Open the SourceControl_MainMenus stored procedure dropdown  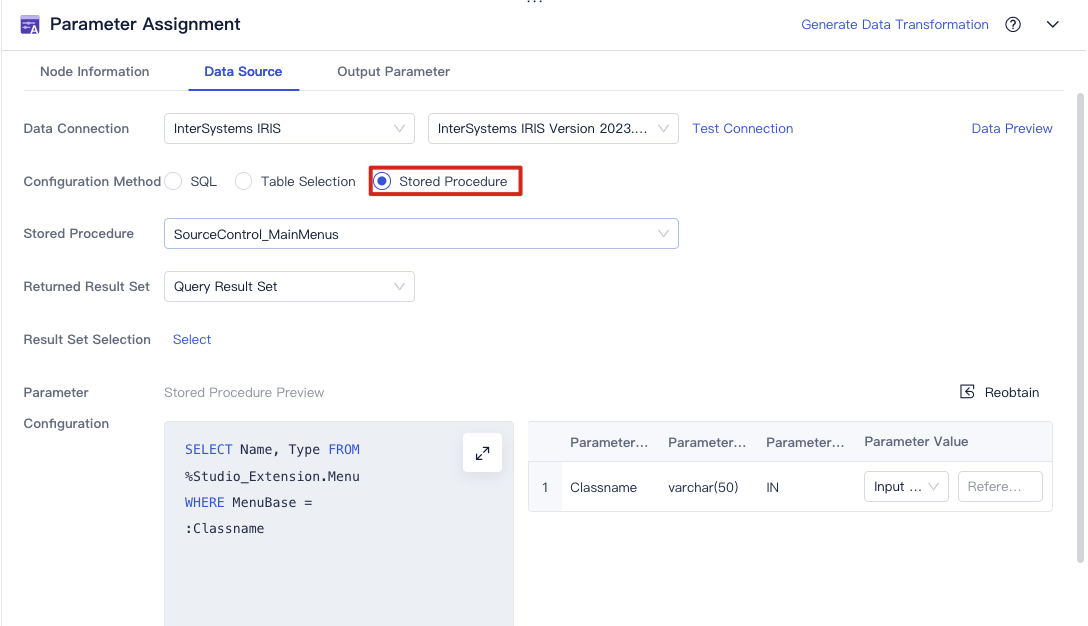click(x=421, y=234)
